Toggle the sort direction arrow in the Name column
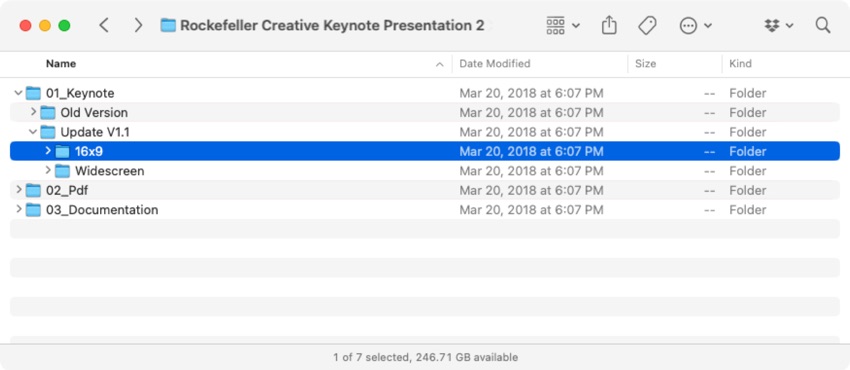850x370 pixels. (440, 64)
